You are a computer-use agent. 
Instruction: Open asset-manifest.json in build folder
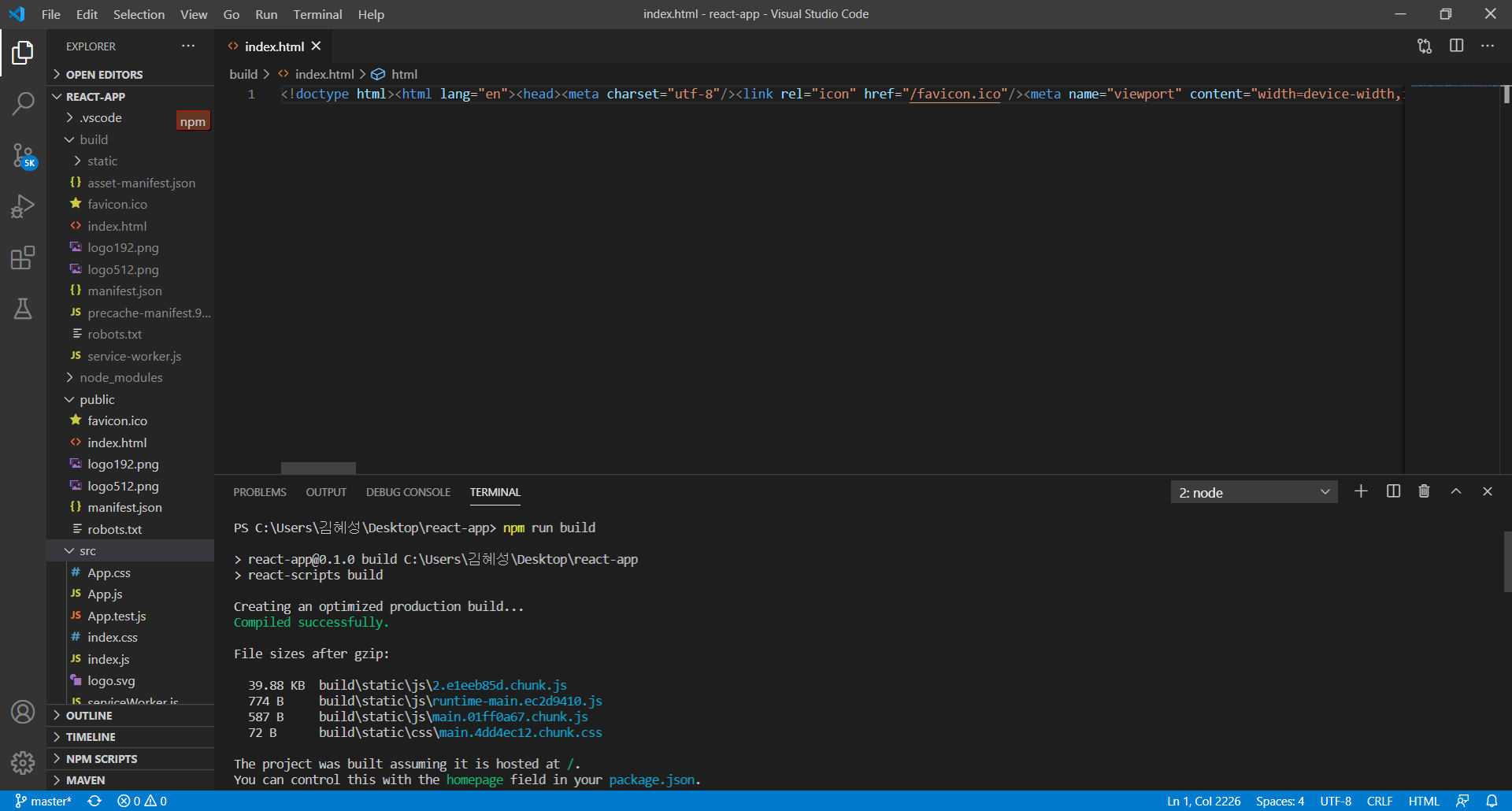pos(131,183)
